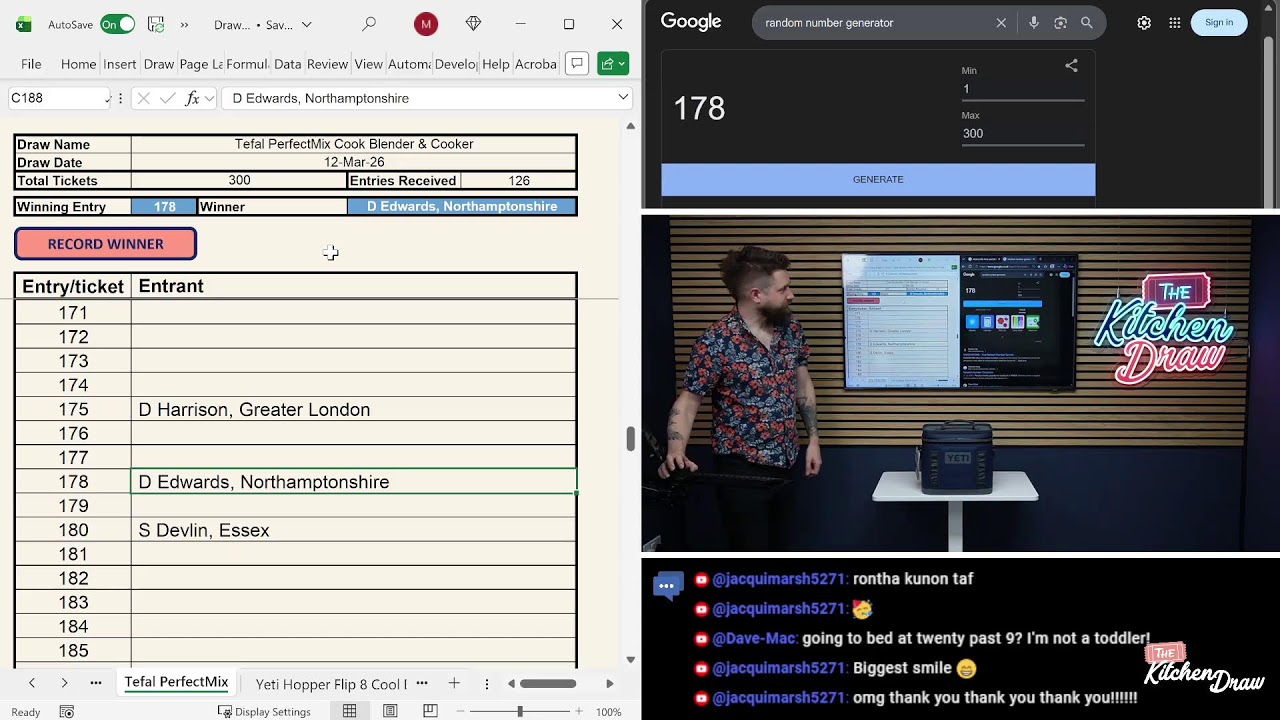Click formula bar text D Edwards, Northamptonshire

[x=320, y=98]
